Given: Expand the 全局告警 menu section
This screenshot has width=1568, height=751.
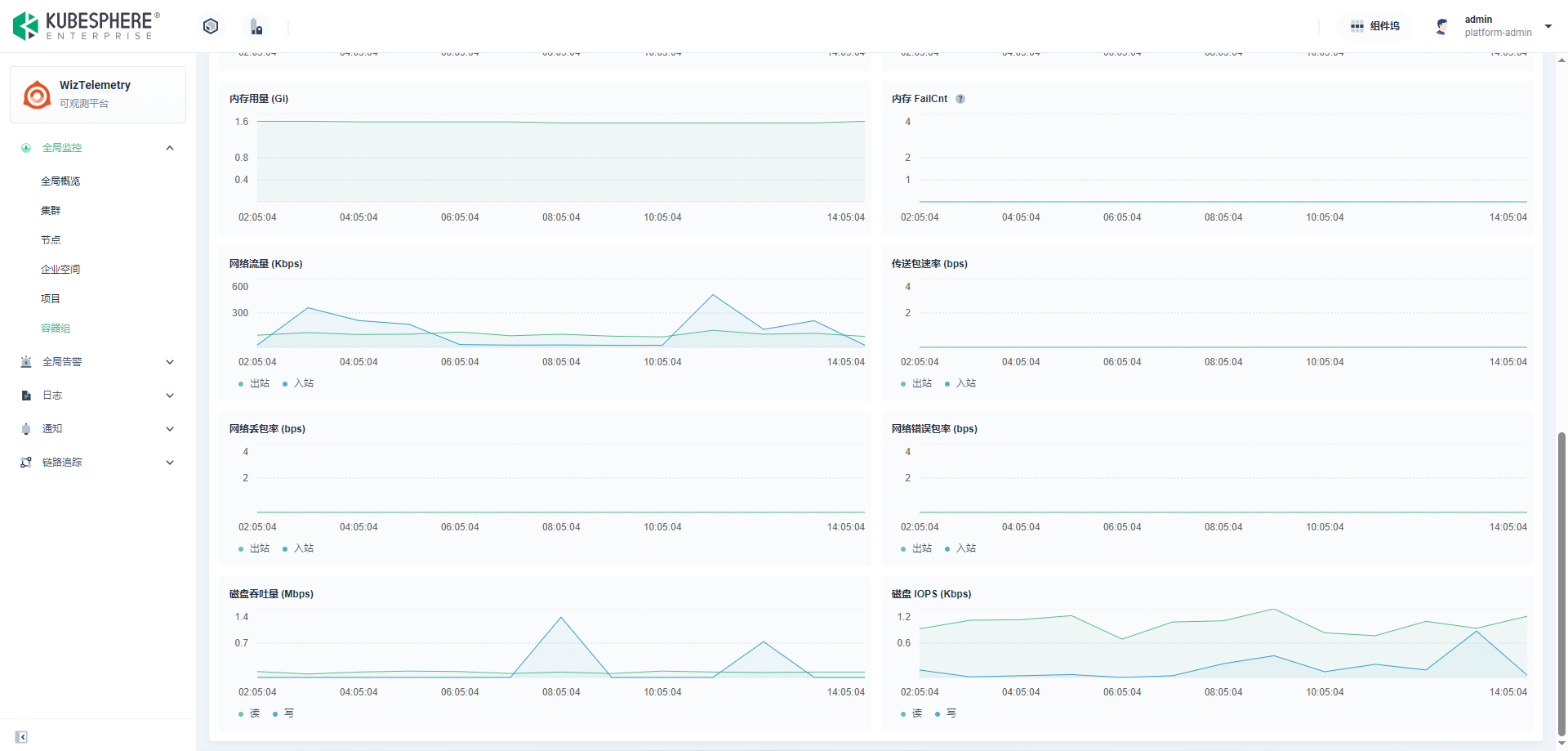Looking at the screenshot, I should tap(170, 362).
